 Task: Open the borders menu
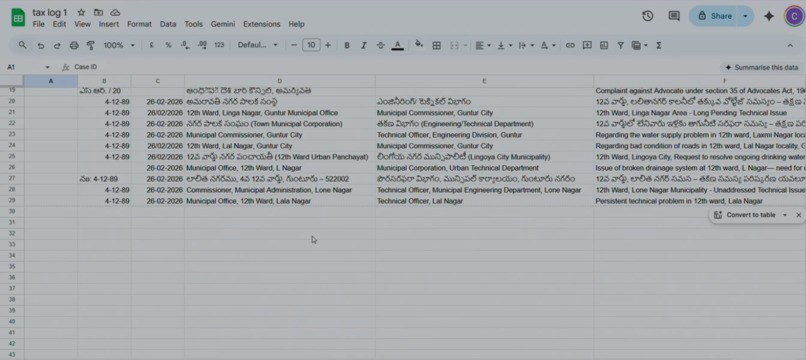click(436, 45)
